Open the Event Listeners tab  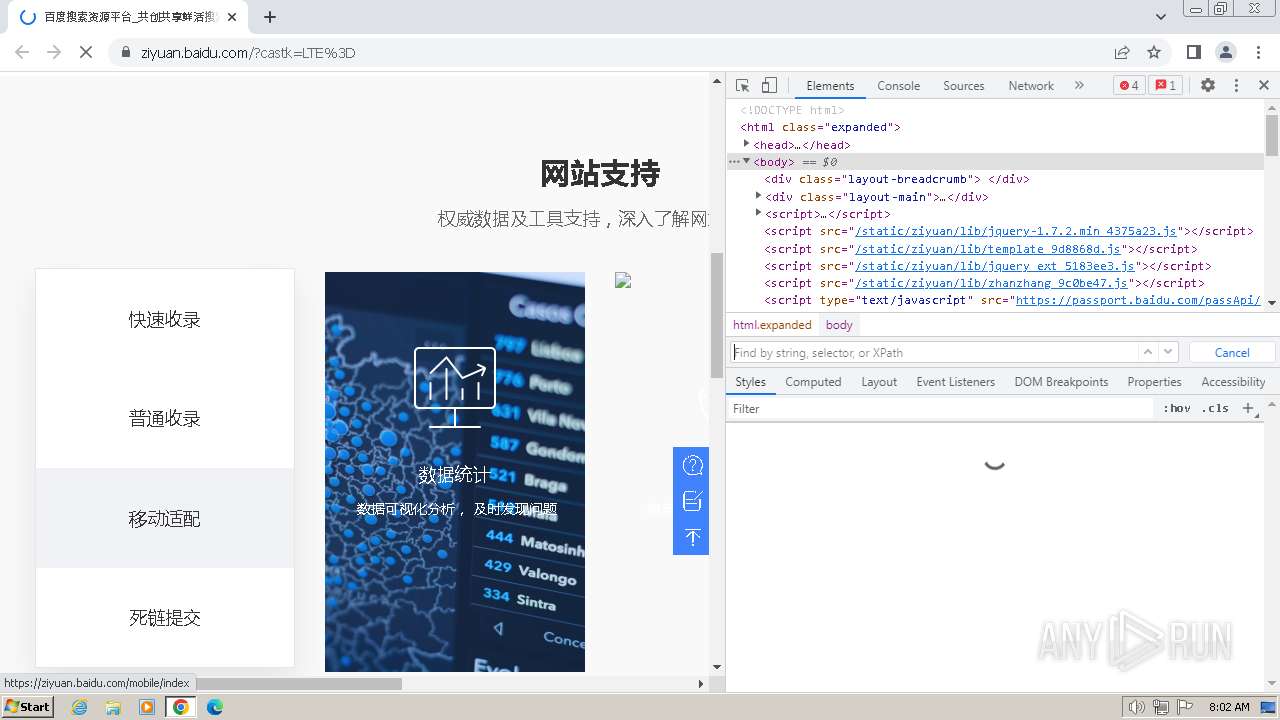[x=956, y=382]
